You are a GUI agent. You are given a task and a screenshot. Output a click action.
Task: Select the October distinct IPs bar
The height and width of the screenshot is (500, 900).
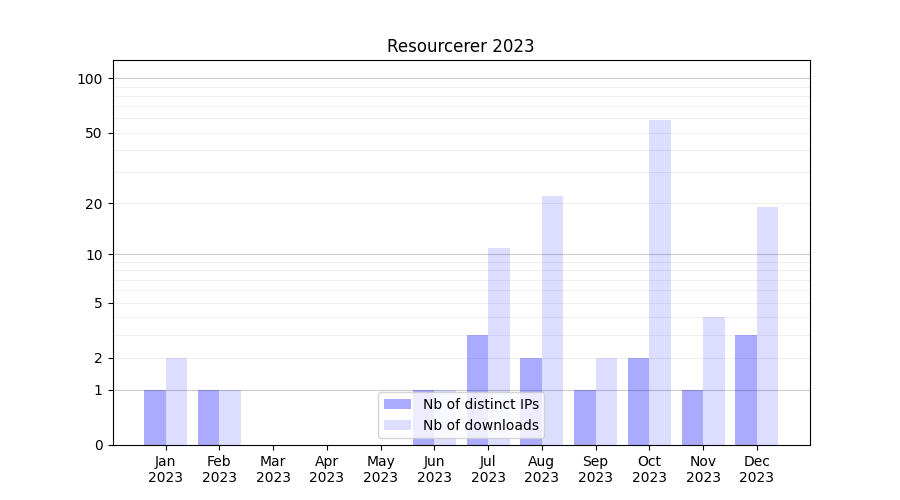click(638, 401)
